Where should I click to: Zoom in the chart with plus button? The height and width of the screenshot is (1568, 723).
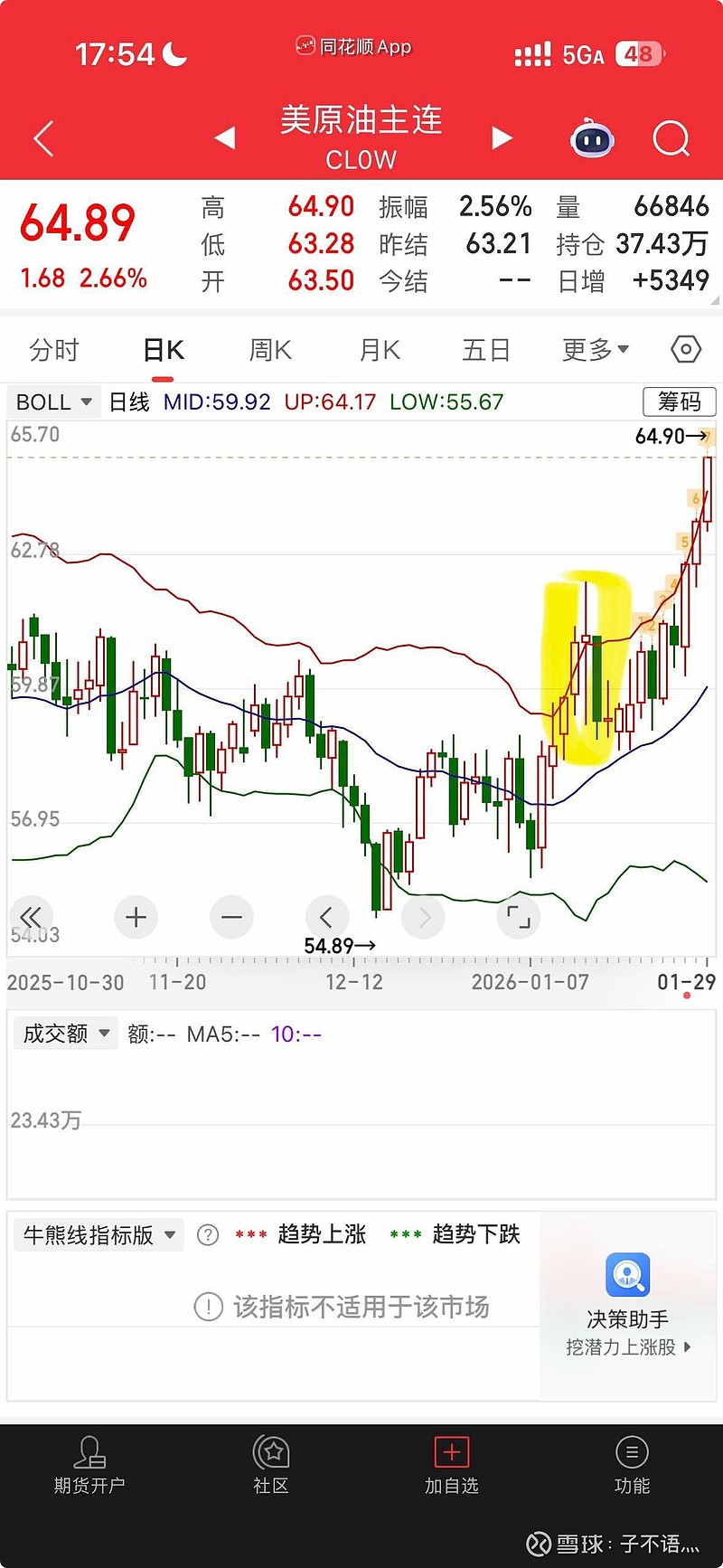click(136, 917)
